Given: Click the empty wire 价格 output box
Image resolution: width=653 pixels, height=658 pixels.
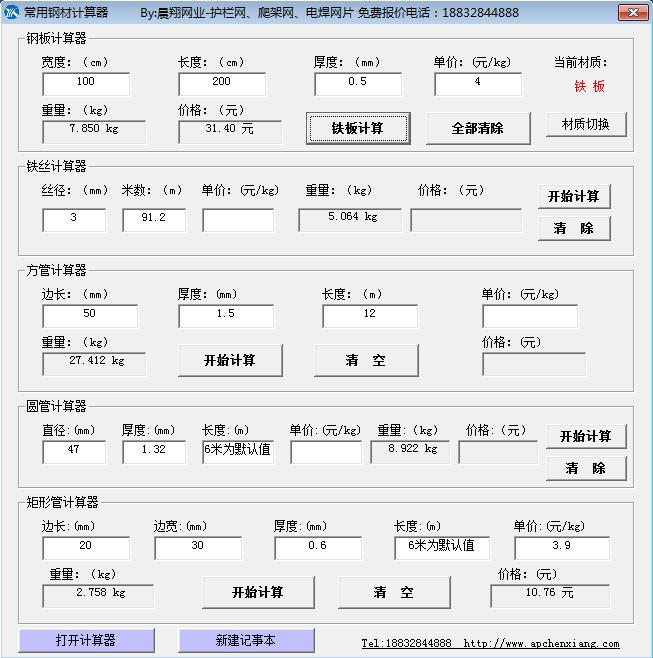Looking at the screenshot, I should [466, 219].
